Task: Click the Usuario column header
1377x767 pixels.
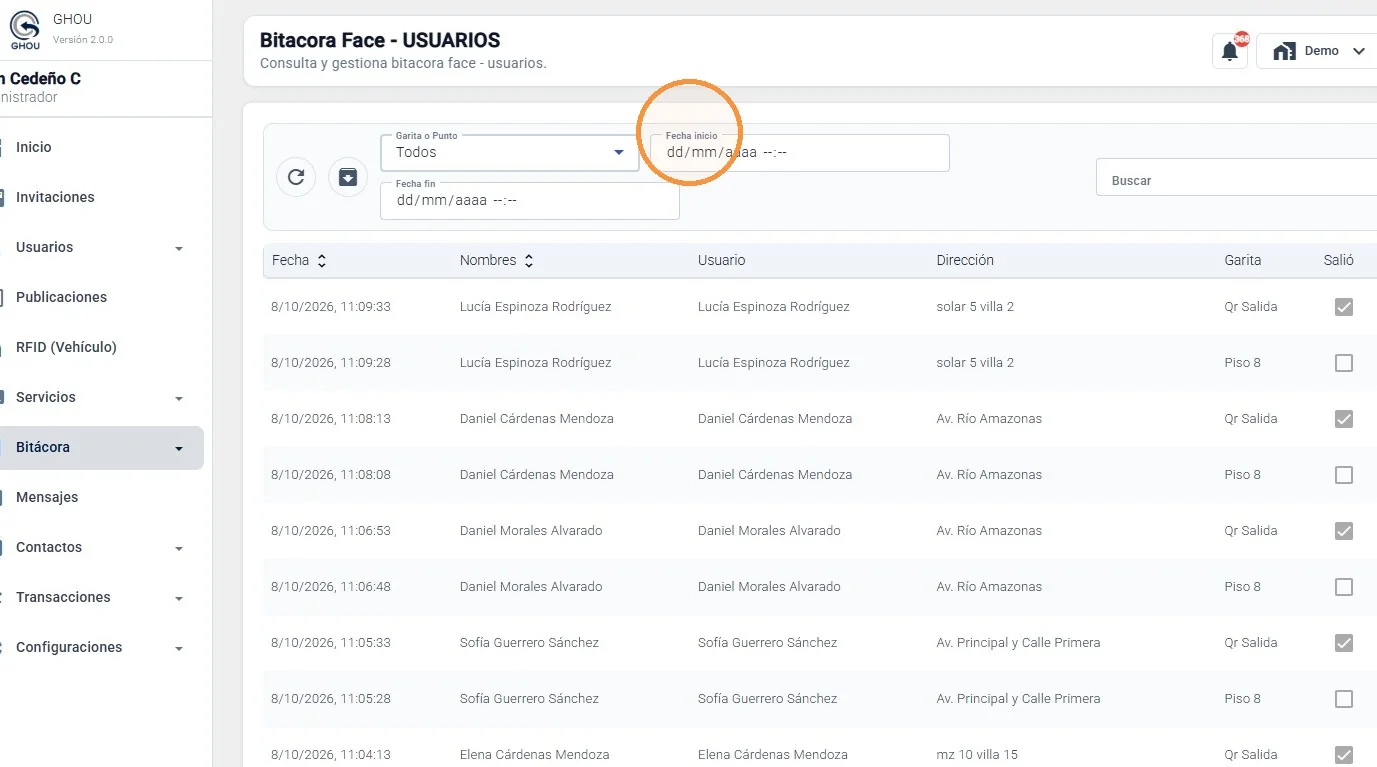Action: [722, 260]
